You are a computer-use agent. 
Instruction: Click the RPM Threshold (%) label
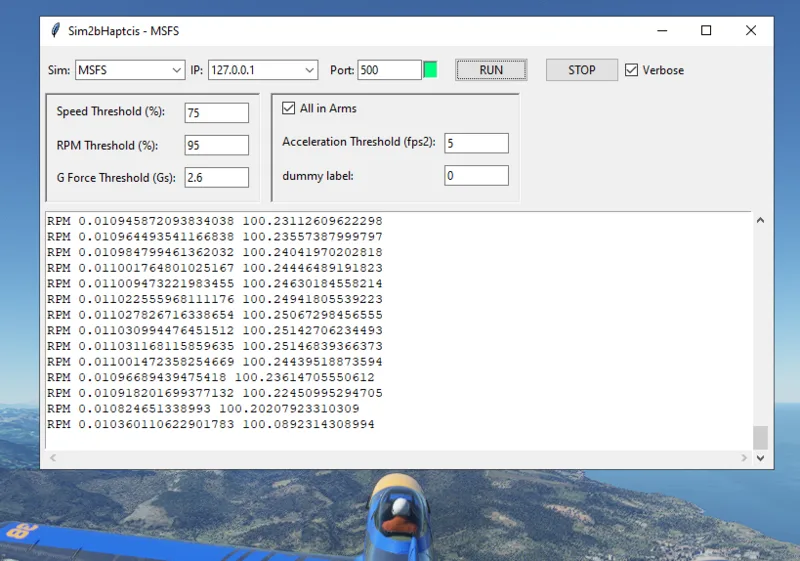[107, 145]
